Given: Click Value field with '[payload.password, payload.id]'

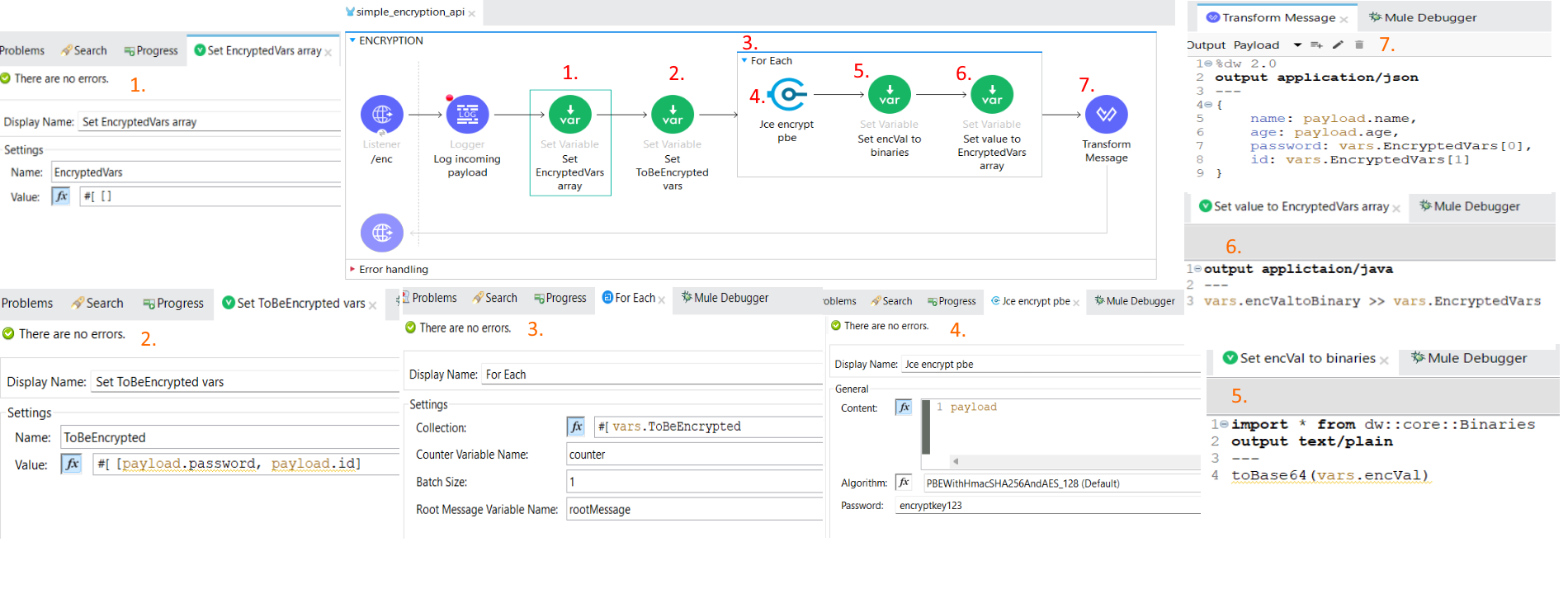Looking at the screenshot, I should [245, 464].
